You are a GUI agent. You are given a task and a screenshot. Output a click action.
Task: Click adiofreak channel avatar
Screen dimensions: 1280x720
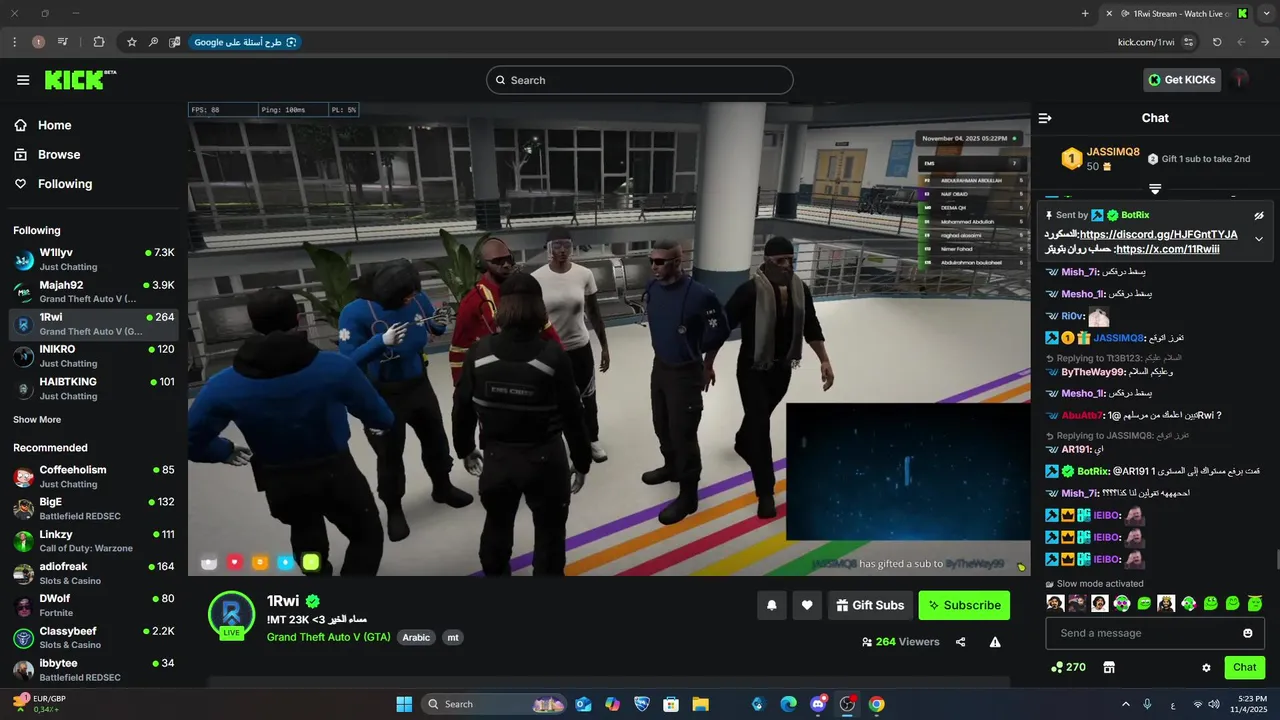[23, 573]
